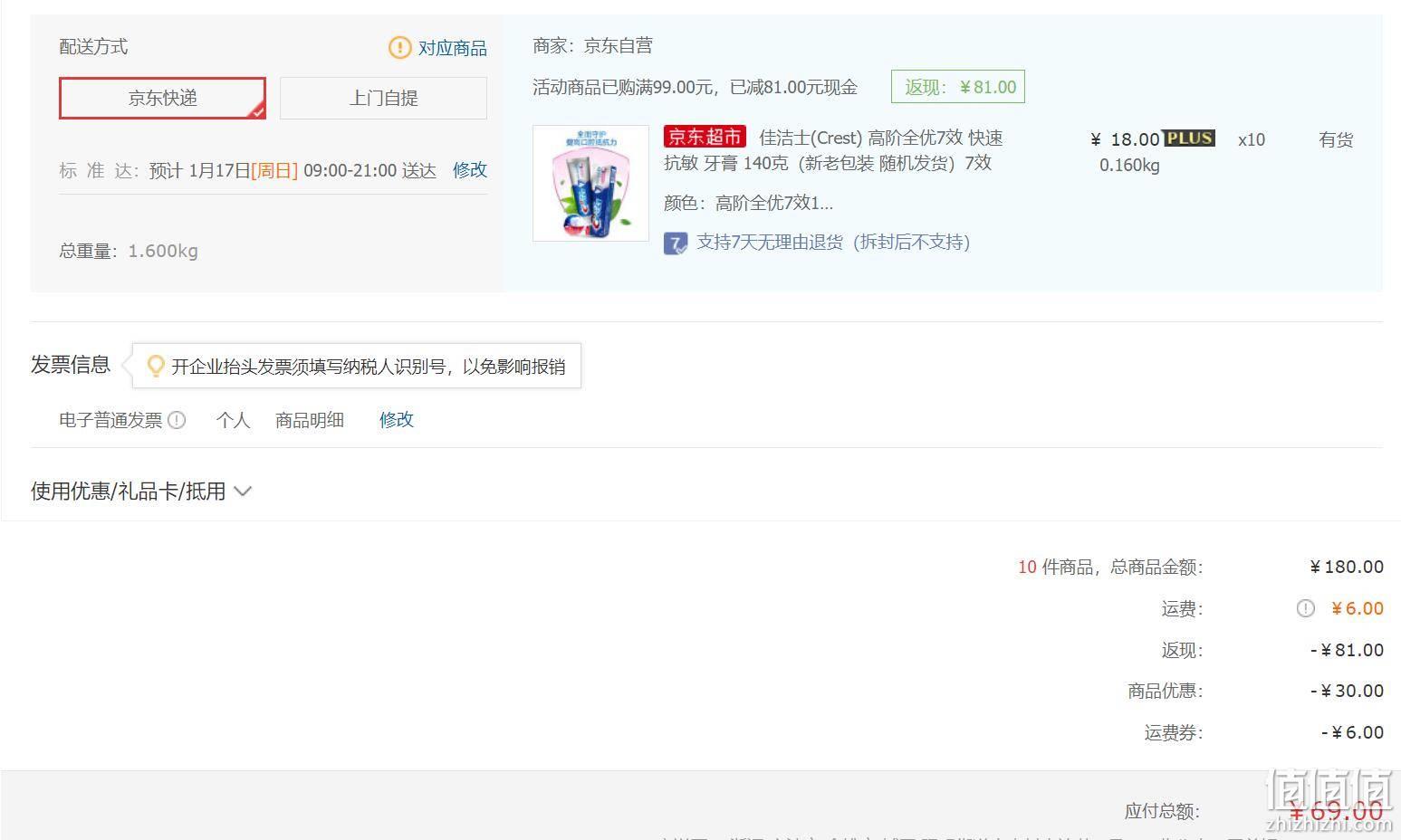Click the orange warning icon beside 对应商品

tap(399, 47)
